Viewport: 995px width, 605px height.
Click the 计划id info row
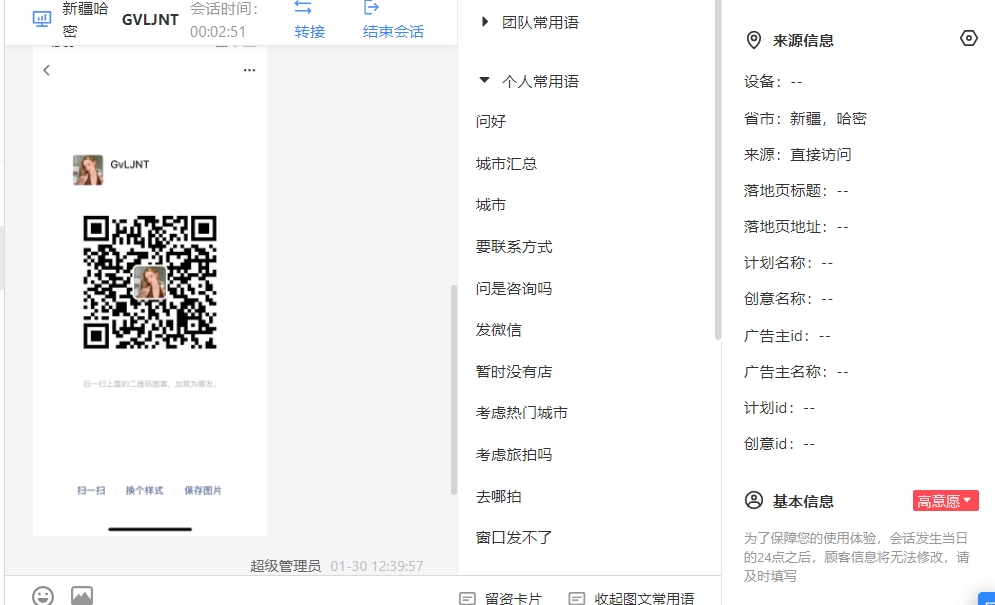pyautogui.click(x=779, y=408)
